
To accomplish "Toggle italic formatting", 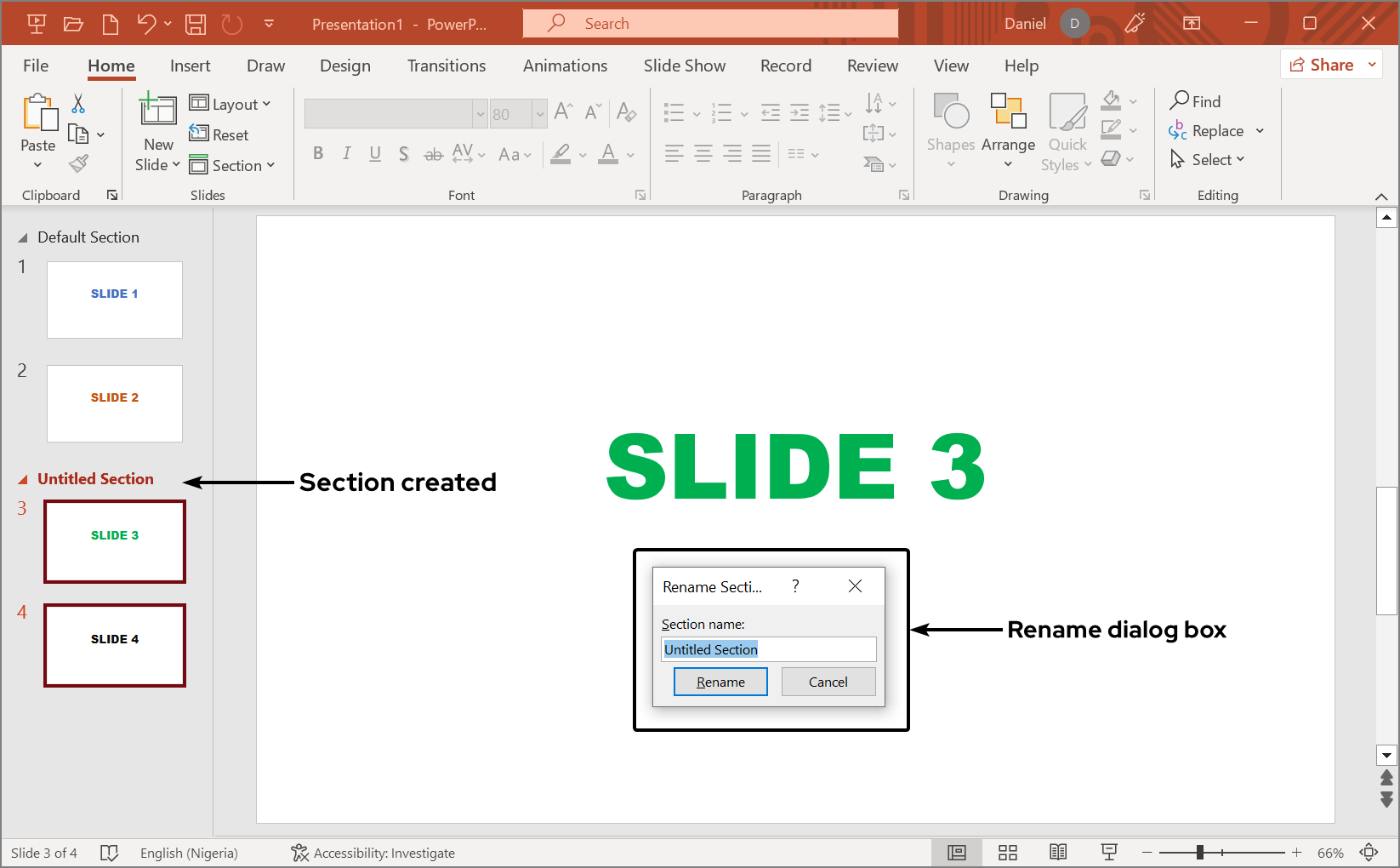I will [x=346, y=153].
